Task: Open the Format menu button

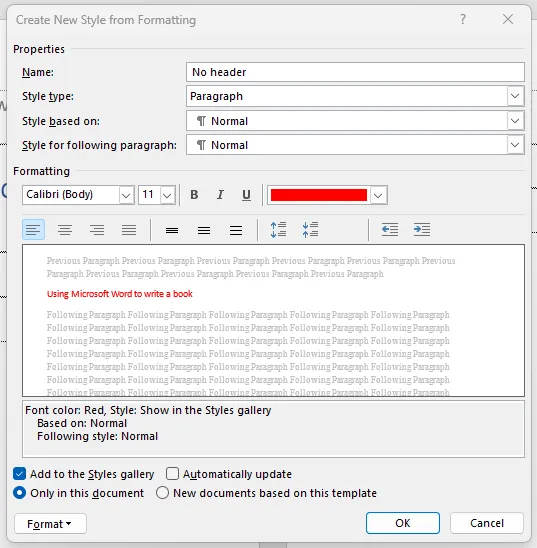Action: pyautogui.click(x=50, y=524)
